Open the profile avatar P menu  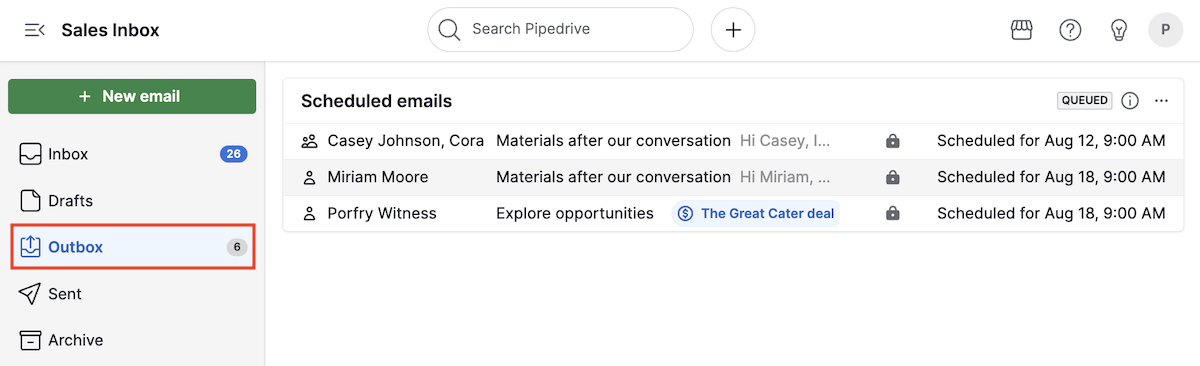tap(1166, 30)
